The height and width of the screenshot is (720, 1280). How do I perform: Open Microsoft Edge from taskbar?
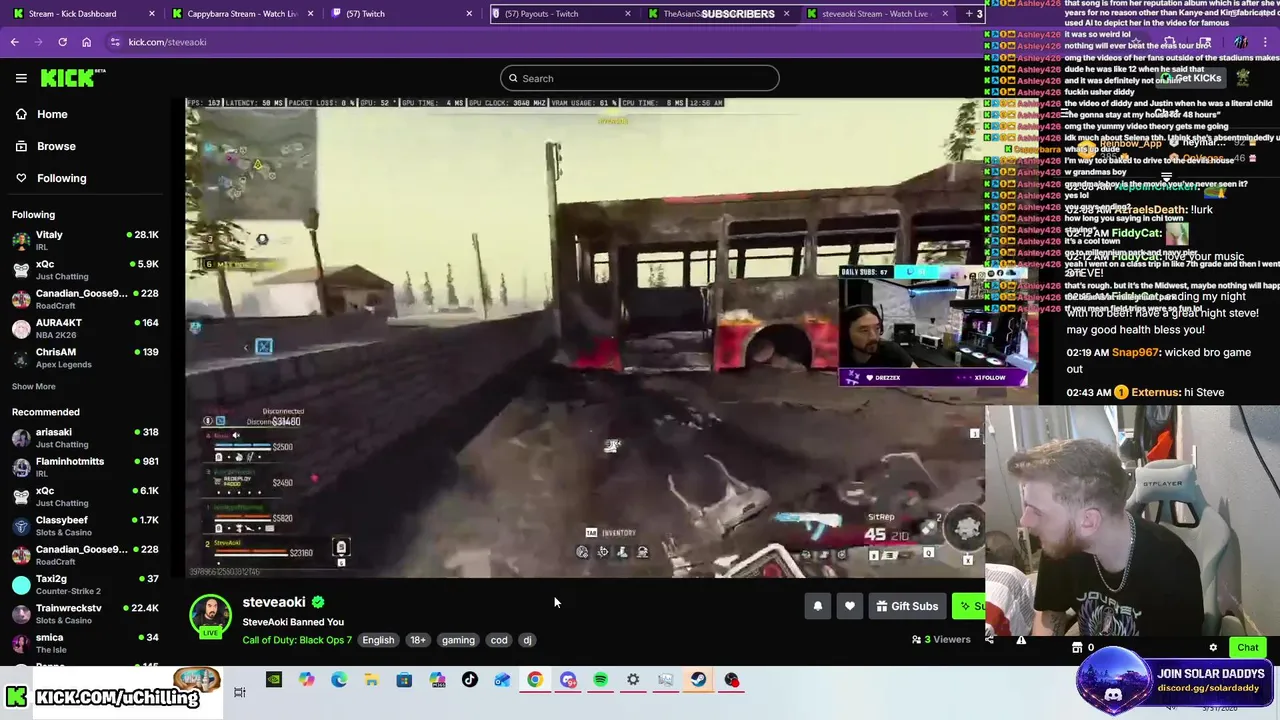(339, 680)
